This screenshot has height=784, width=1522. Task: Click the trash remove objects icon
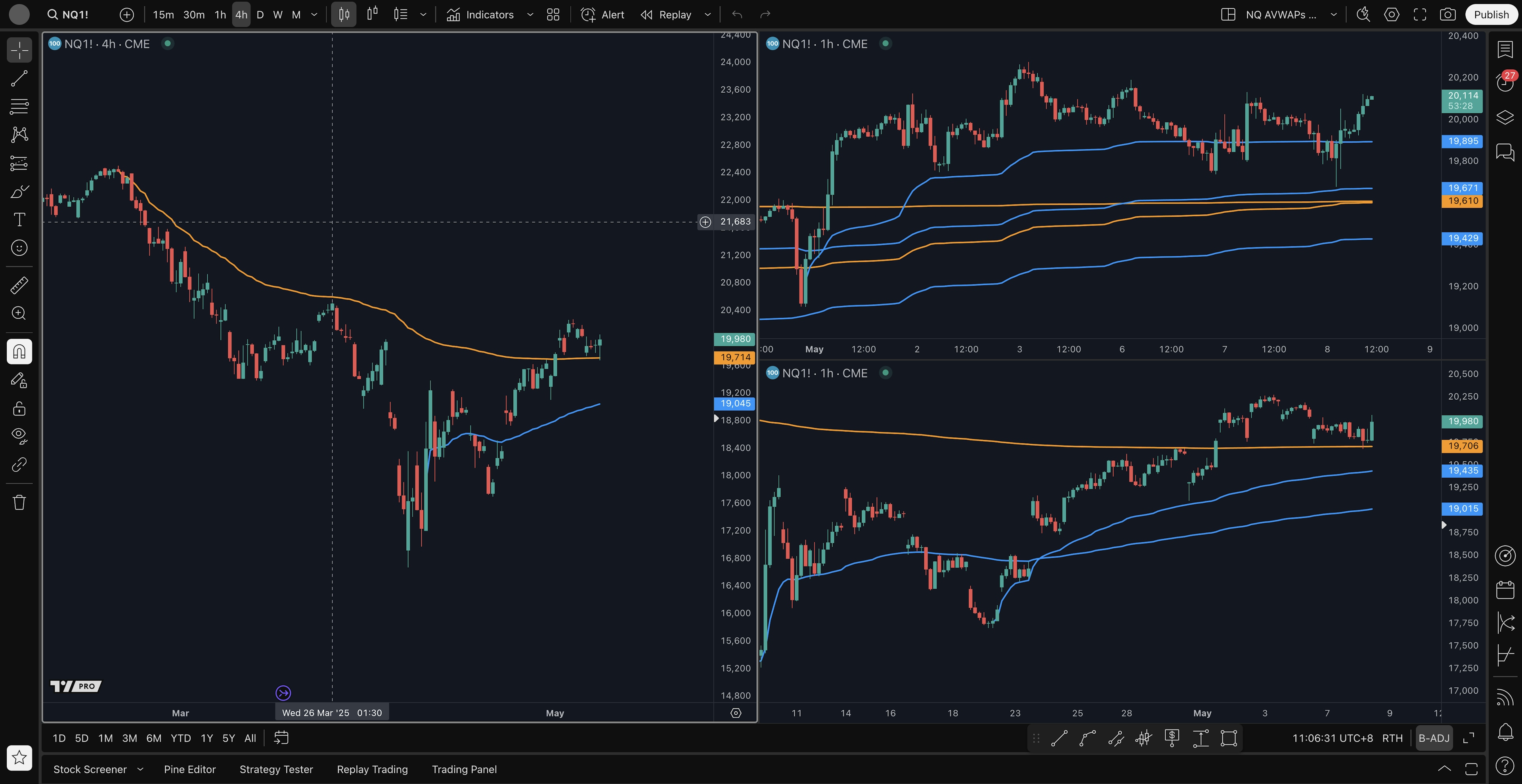coord(19,502)
